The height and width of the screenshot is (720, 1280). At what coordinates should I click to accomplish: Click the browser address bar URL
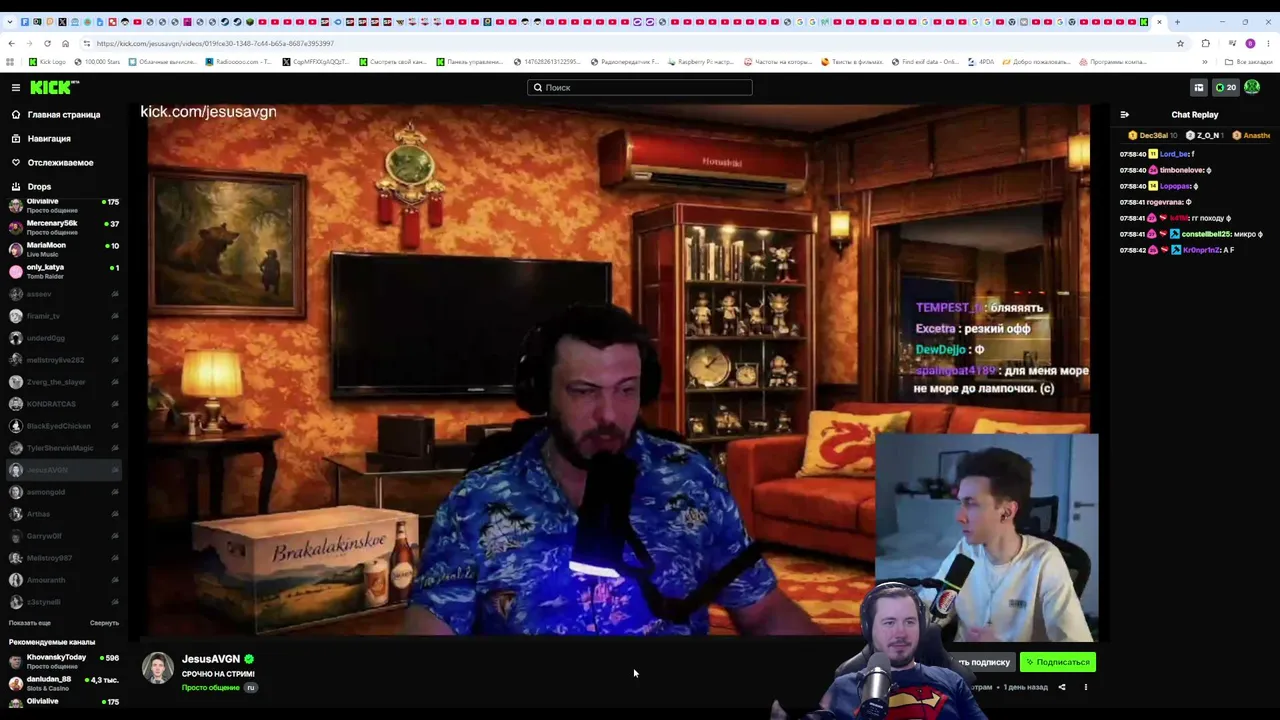[x=215, y=44]
